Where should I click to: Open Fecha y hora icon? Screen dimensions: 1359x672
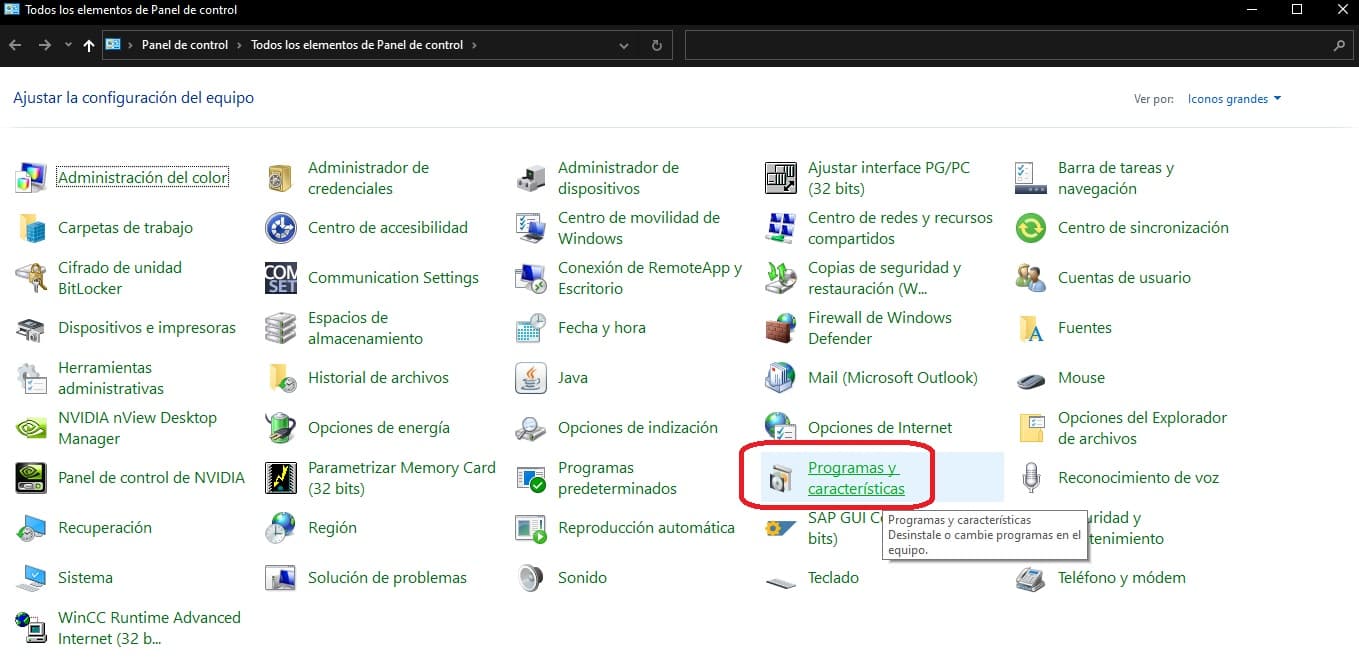pyautogui.click(x=531, y=328)
